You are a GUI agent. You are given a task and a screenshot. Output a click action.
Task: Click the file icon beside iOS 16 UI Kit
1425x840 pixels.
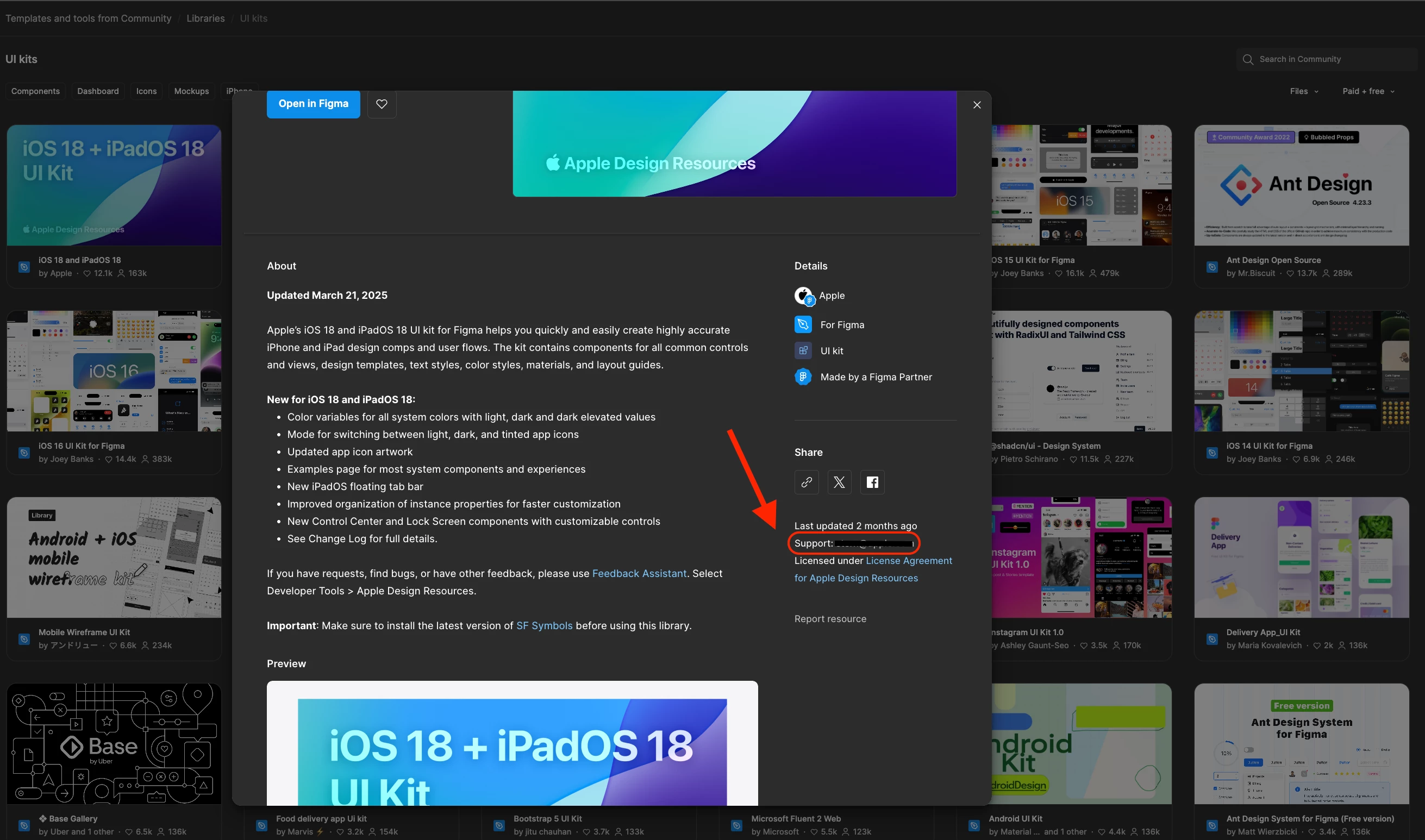(x=24, y=452)
